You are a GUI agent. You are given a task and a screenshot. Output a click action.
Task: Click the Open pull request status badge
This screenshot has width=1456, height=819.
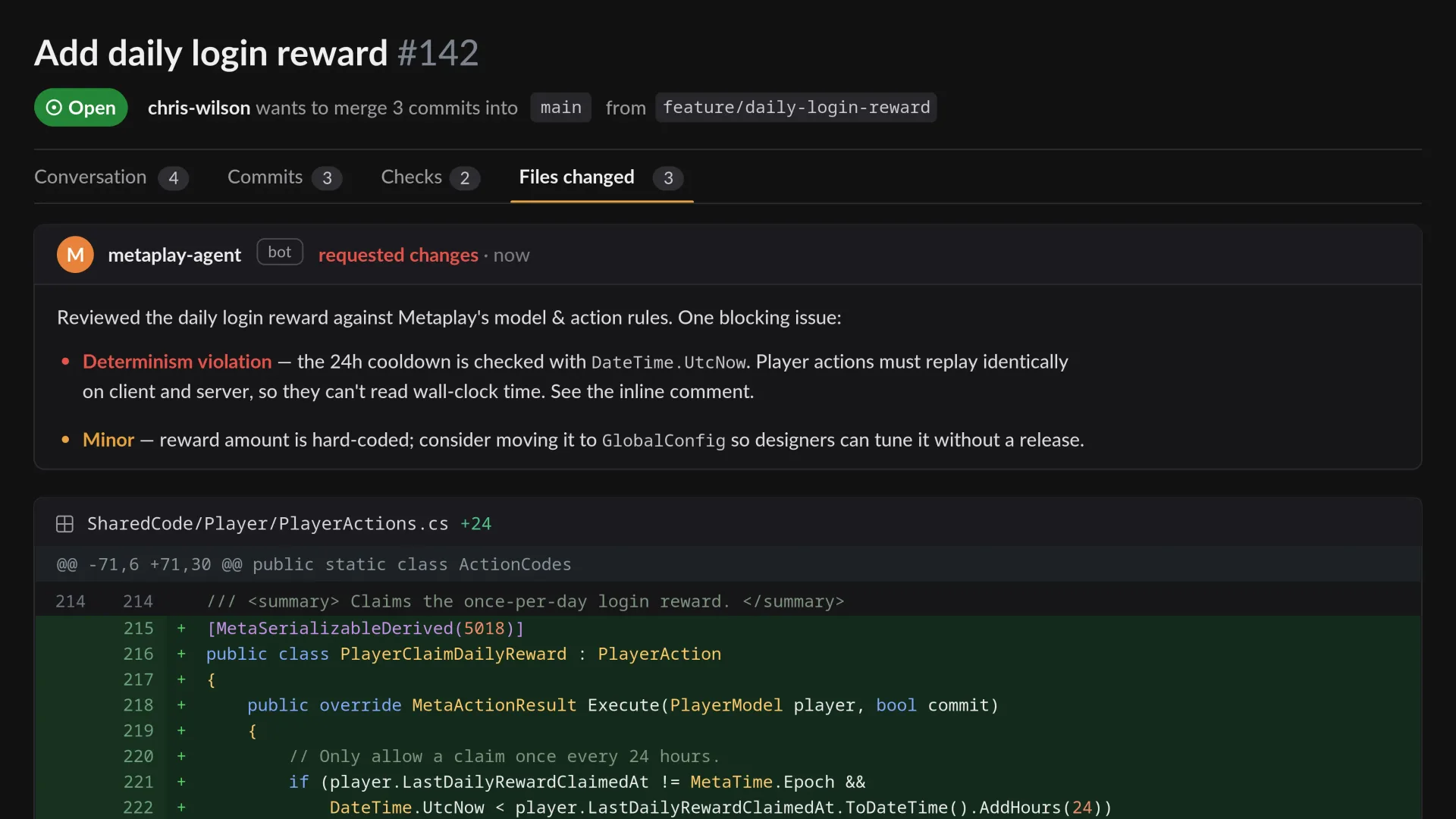[x=80, y=108]
